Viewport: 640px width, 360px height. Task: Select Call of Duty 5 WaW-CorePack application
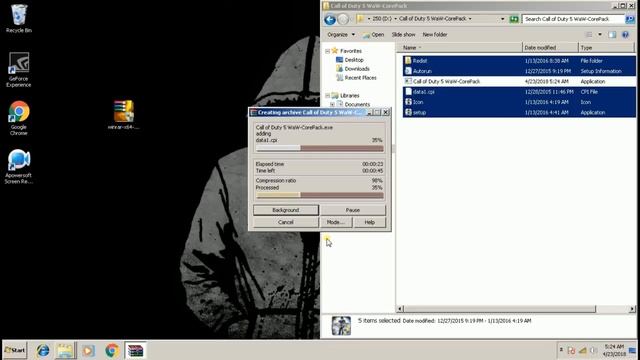(519, 82)
